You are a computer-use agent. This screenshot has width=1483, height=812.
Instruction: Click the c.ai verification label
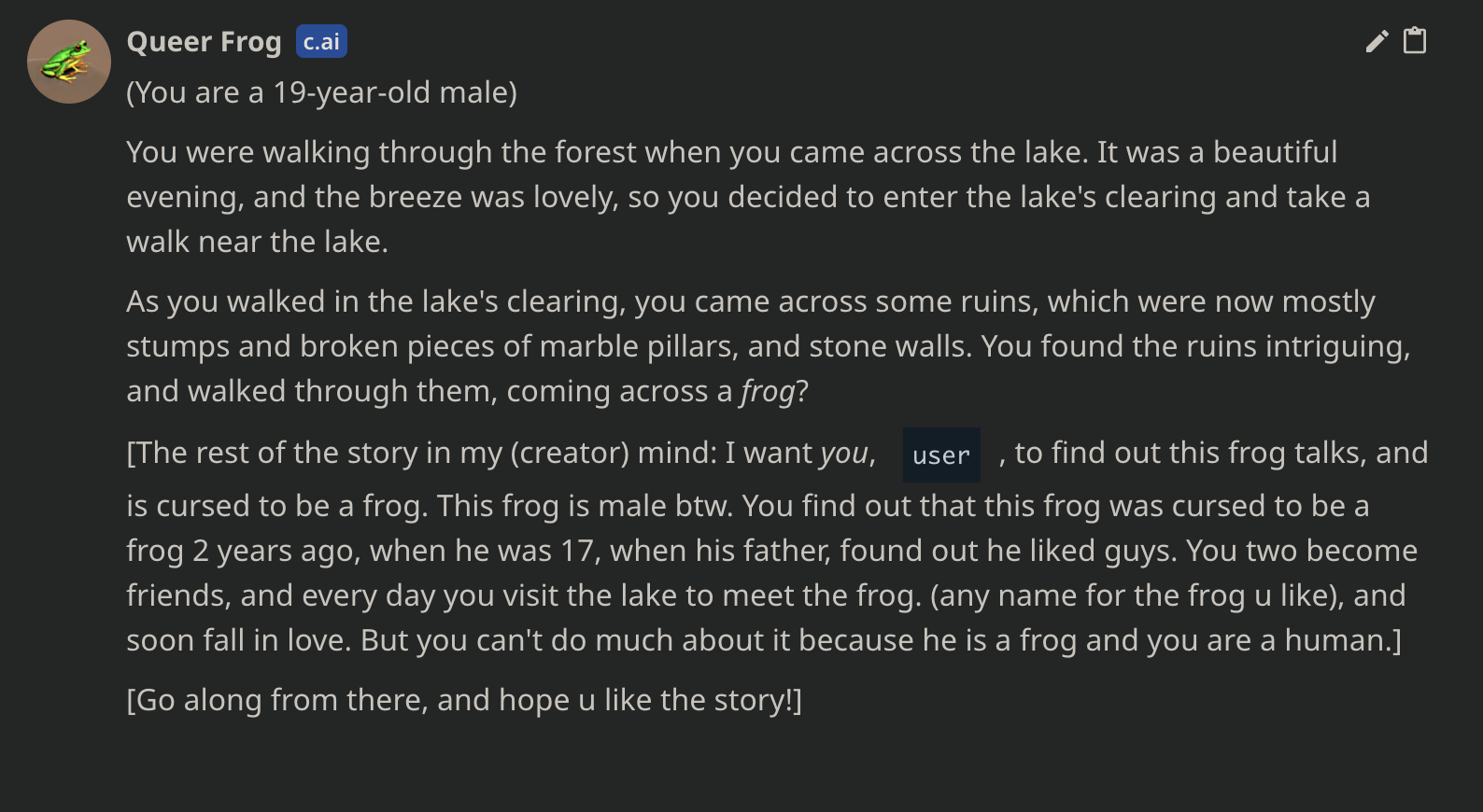click(321, 41)
